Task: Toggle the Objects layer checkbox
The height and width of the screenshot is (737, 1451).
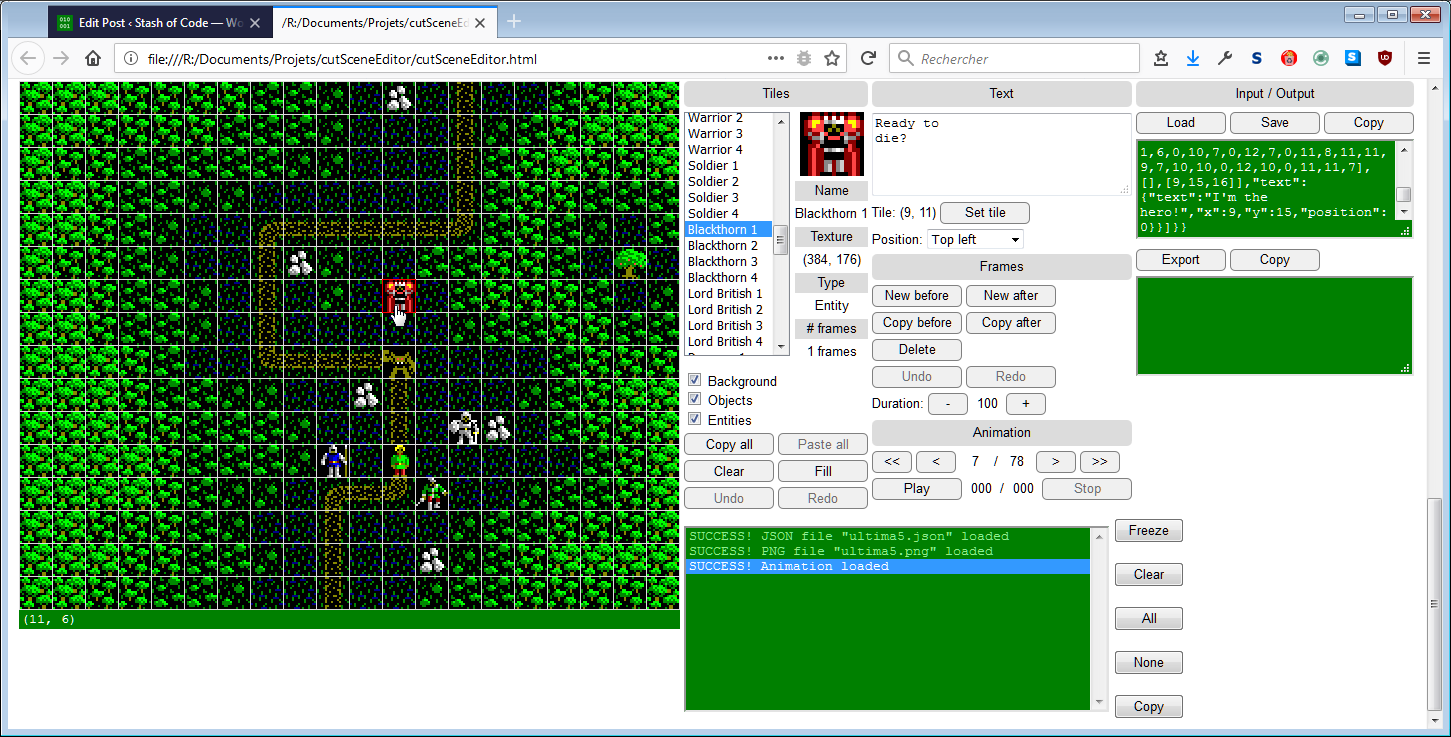Action: point(696,400)
